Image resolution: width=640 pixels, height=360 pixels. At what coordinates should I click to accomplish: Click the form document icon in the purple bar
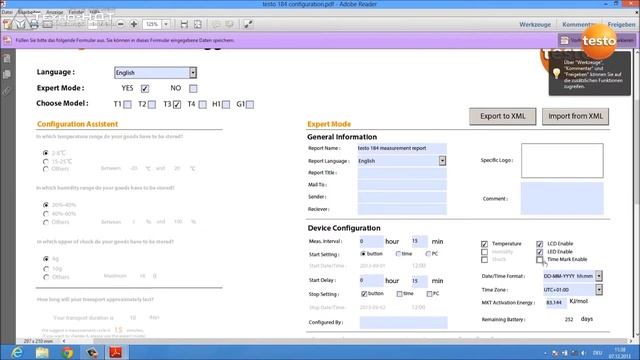[7, 40]
